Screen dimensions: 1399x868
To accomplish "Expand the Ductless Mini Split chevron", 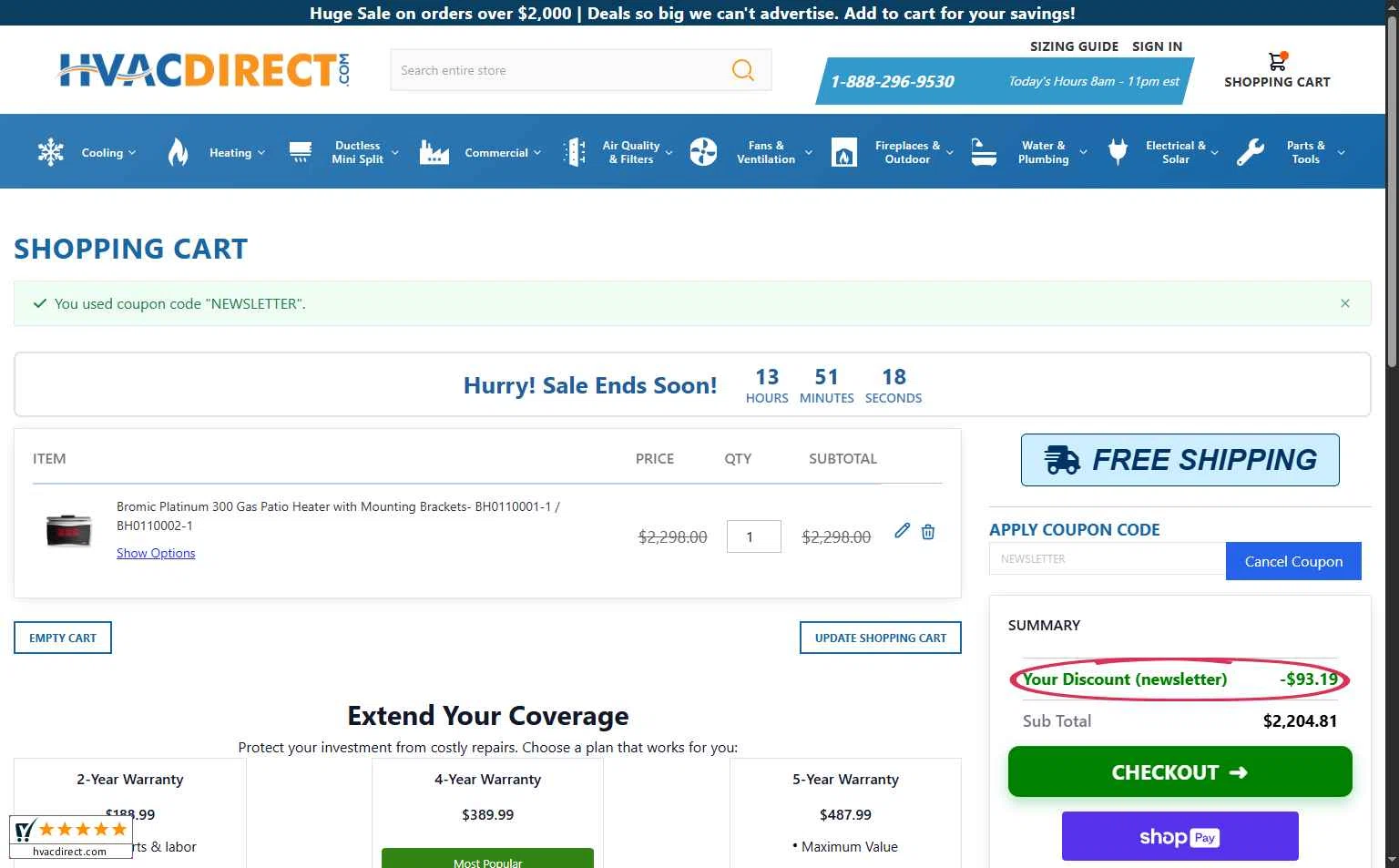I will point(394,153).
